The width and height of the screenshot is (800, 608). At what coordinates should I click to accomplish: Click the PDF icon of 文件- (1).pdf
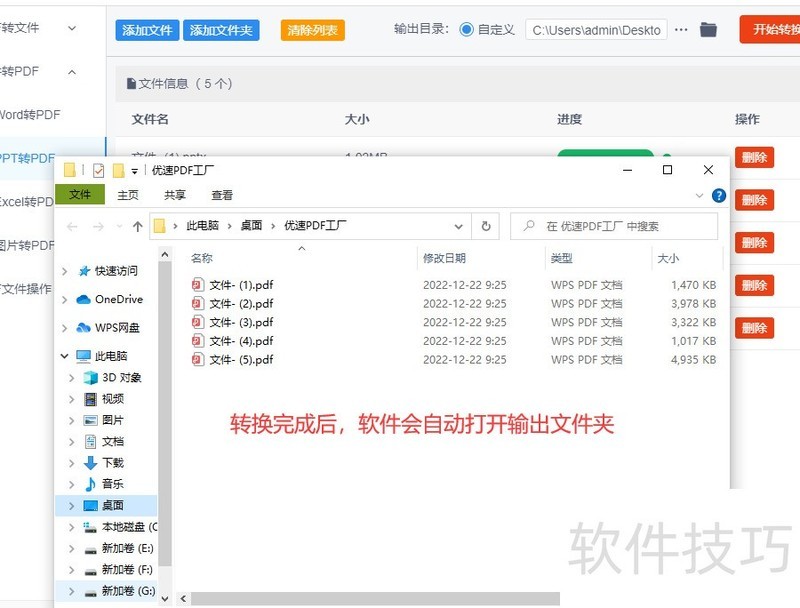[x=197, y=285]
